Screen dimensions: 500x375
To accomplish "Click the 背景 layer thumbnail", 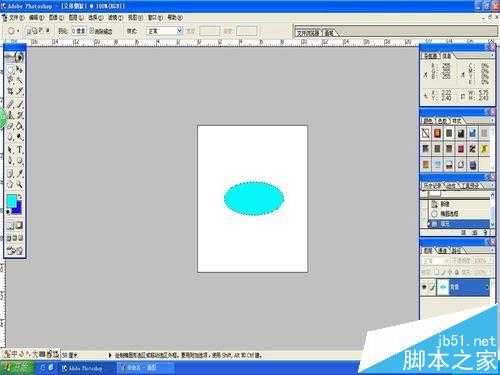I will (443, 287).
